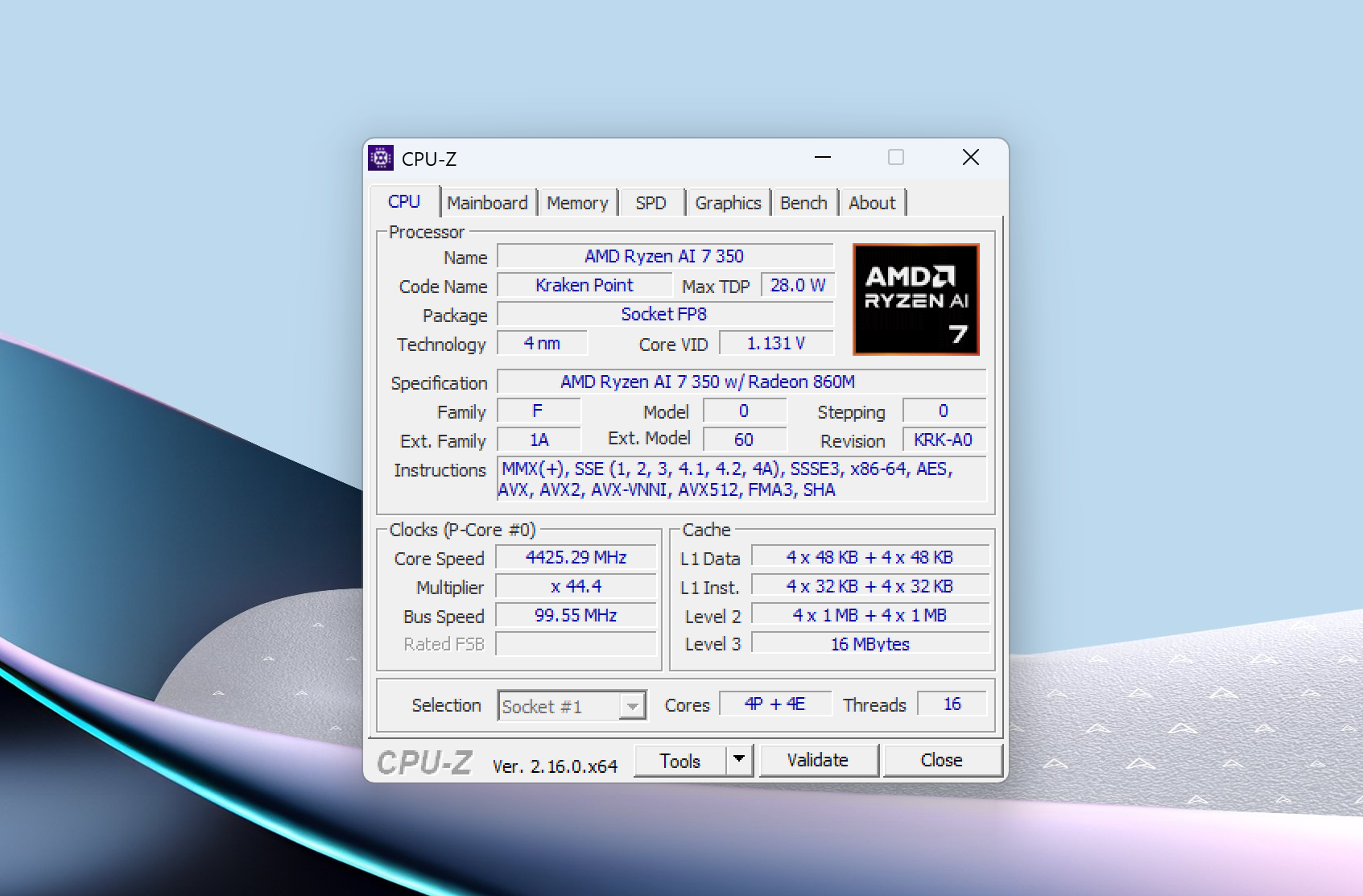Click the Ext. Family value 1A
The height and width of the screenshot is (896, 1363).
click(539, 440)
